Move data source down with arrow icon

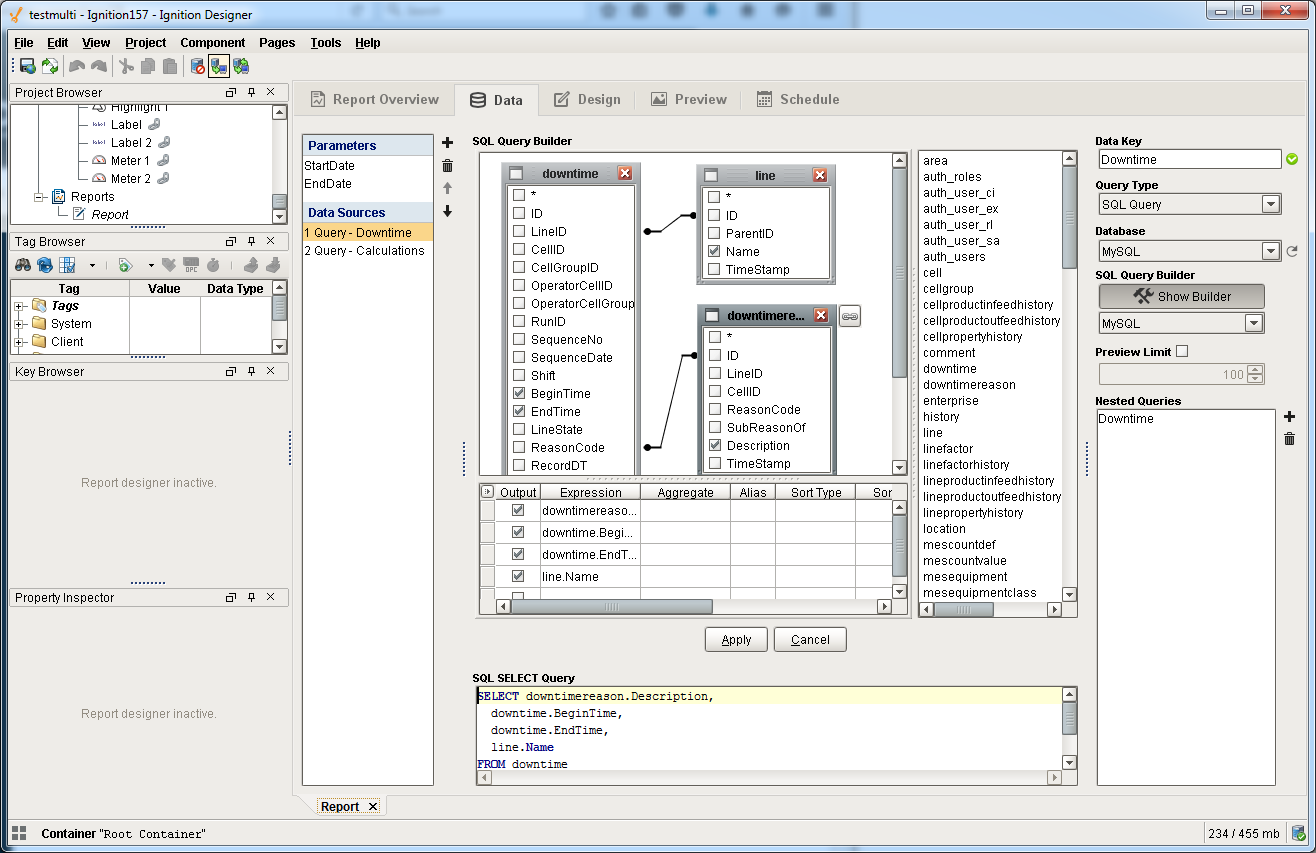[447, 211]
